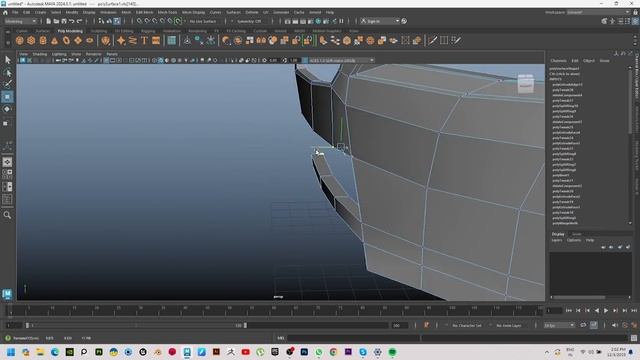This screenshot has height=360, width=640.
Task: Open the Shading panel menu
Action: point(40,54)
